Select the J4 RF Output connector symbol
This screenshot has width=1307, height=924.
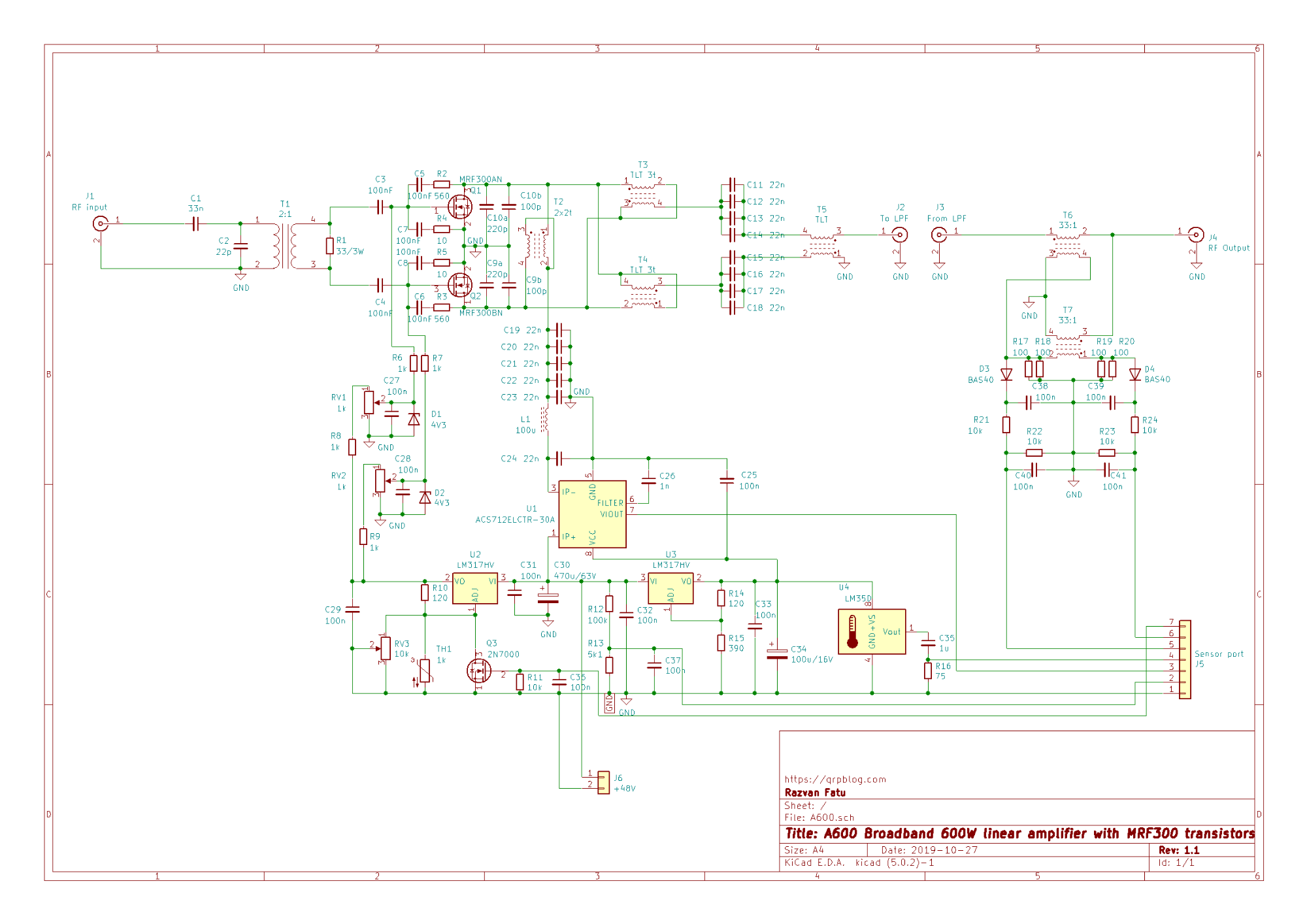click(x=1195, y=235)
